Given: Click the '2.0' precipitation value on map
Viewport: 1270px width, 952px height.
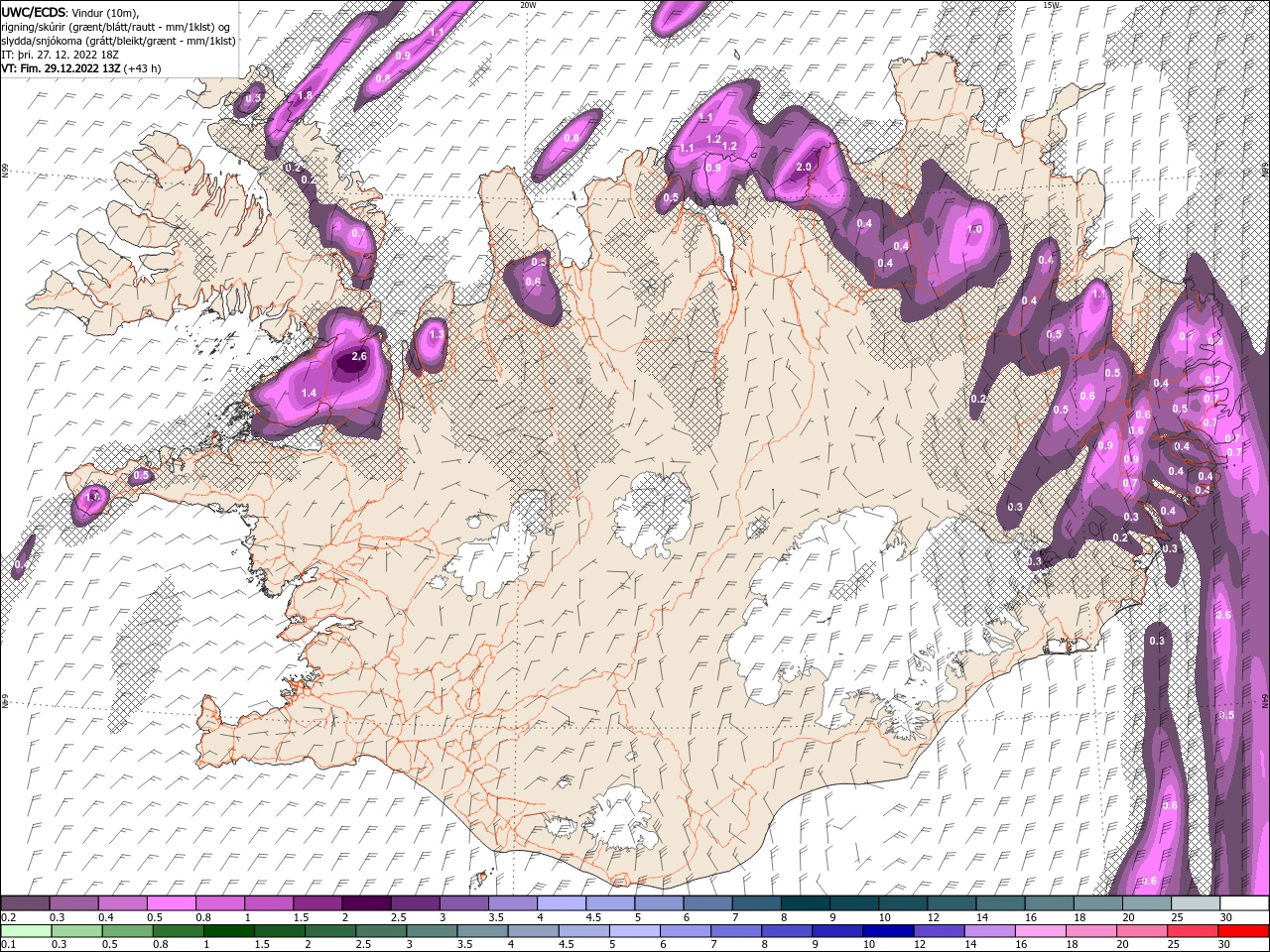Looking at the screenshot, I should click(804, 167).
